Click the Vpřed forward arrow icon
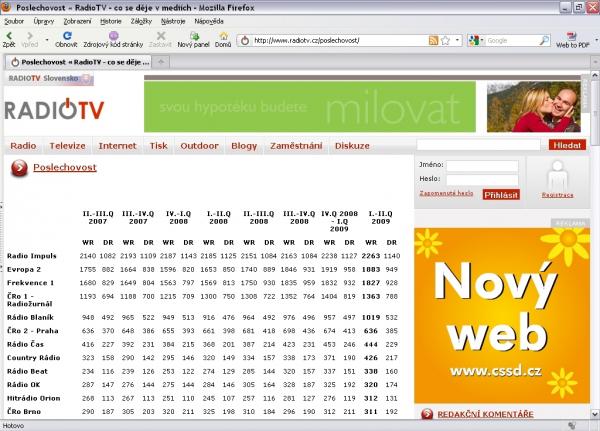The image size is (600, 431). [30, 36]
